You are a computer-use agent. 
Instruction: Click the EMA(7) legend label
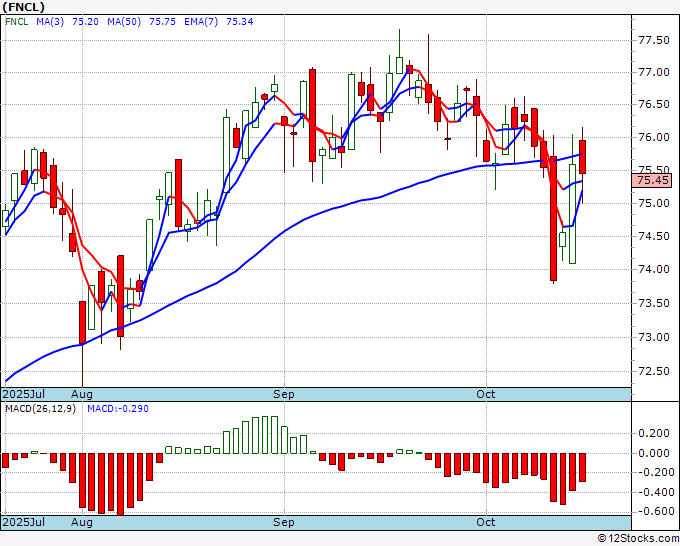(x=201, y=22)
